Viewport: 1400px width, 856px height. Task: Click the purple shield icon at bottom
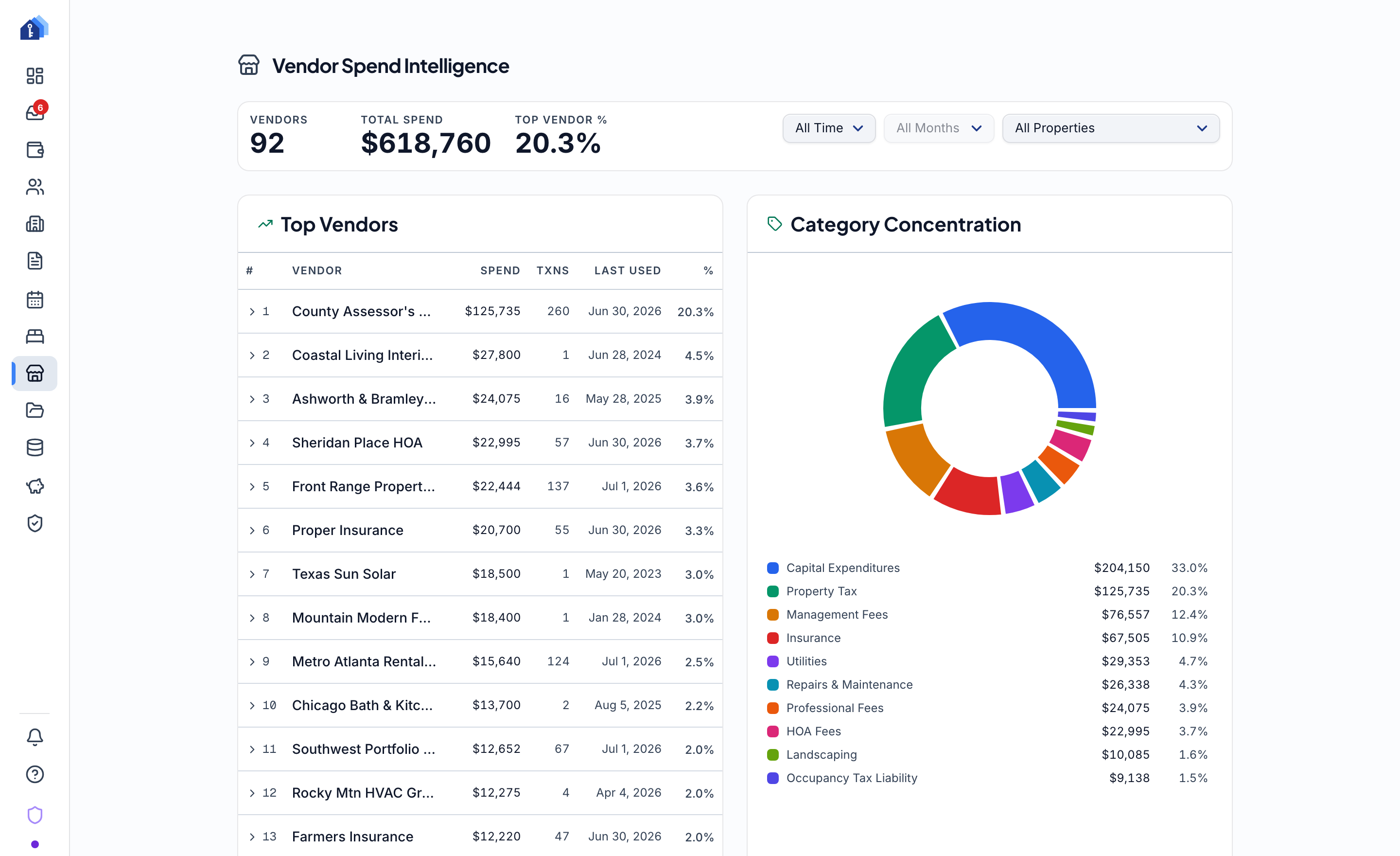35,815
